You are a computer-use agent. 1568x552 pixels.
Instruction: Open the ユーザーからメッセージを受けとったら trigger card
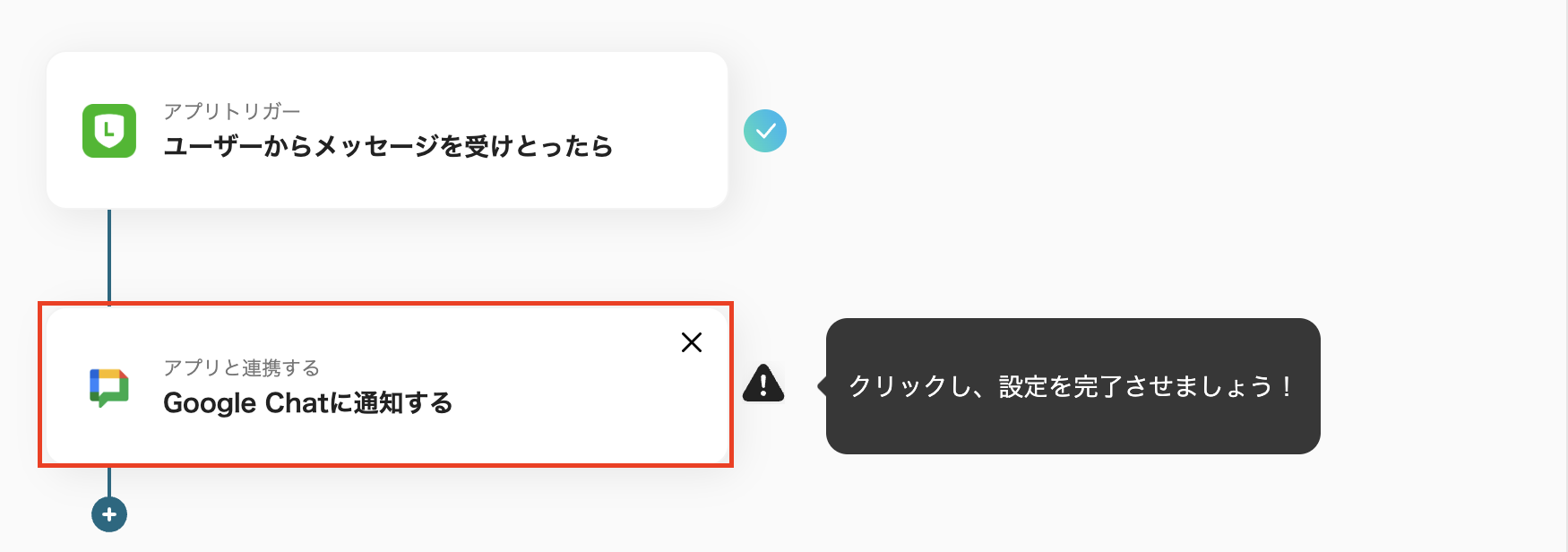tap(385, 130)
